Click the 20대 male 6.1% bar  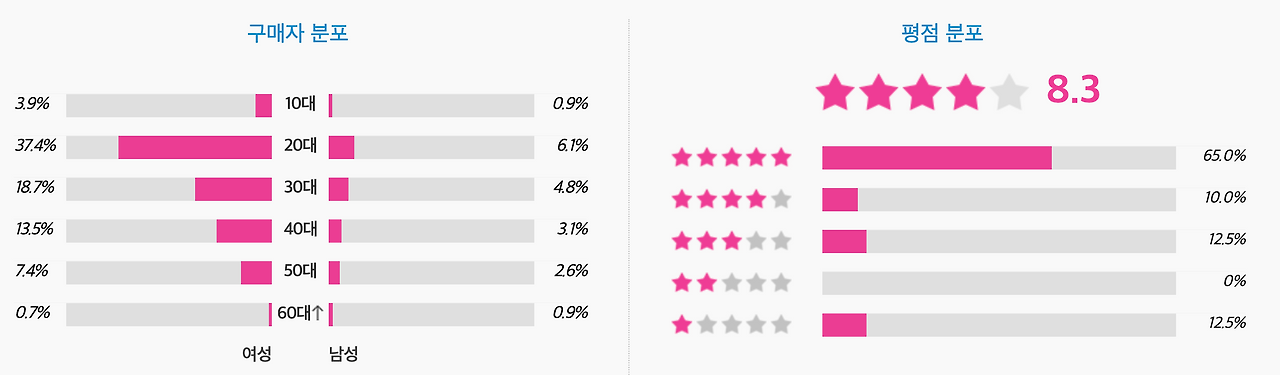[x=431, y=147]
